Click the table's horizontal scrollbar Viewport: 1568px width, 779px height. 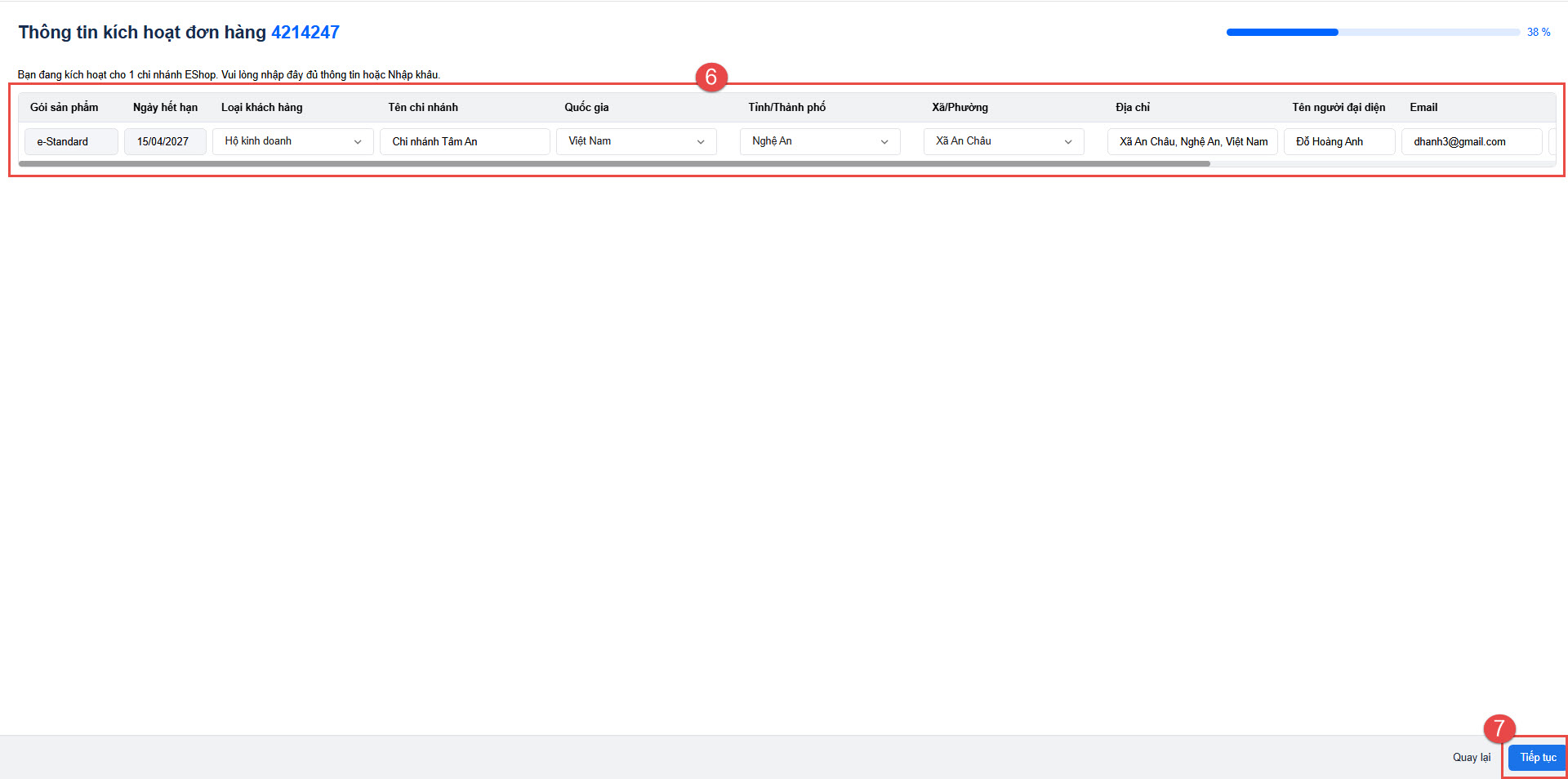tap(612, 164)
